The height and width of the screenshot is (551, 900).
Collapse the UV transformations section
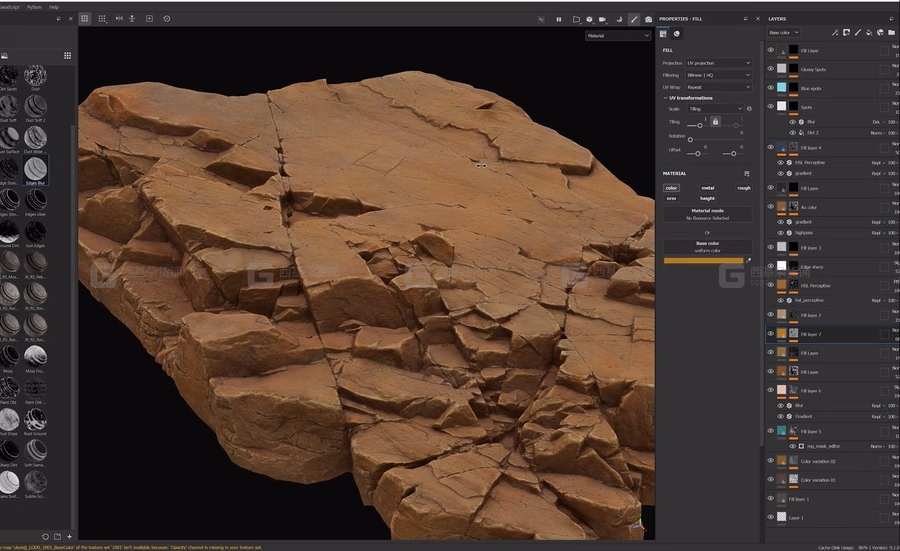[665, 98]
